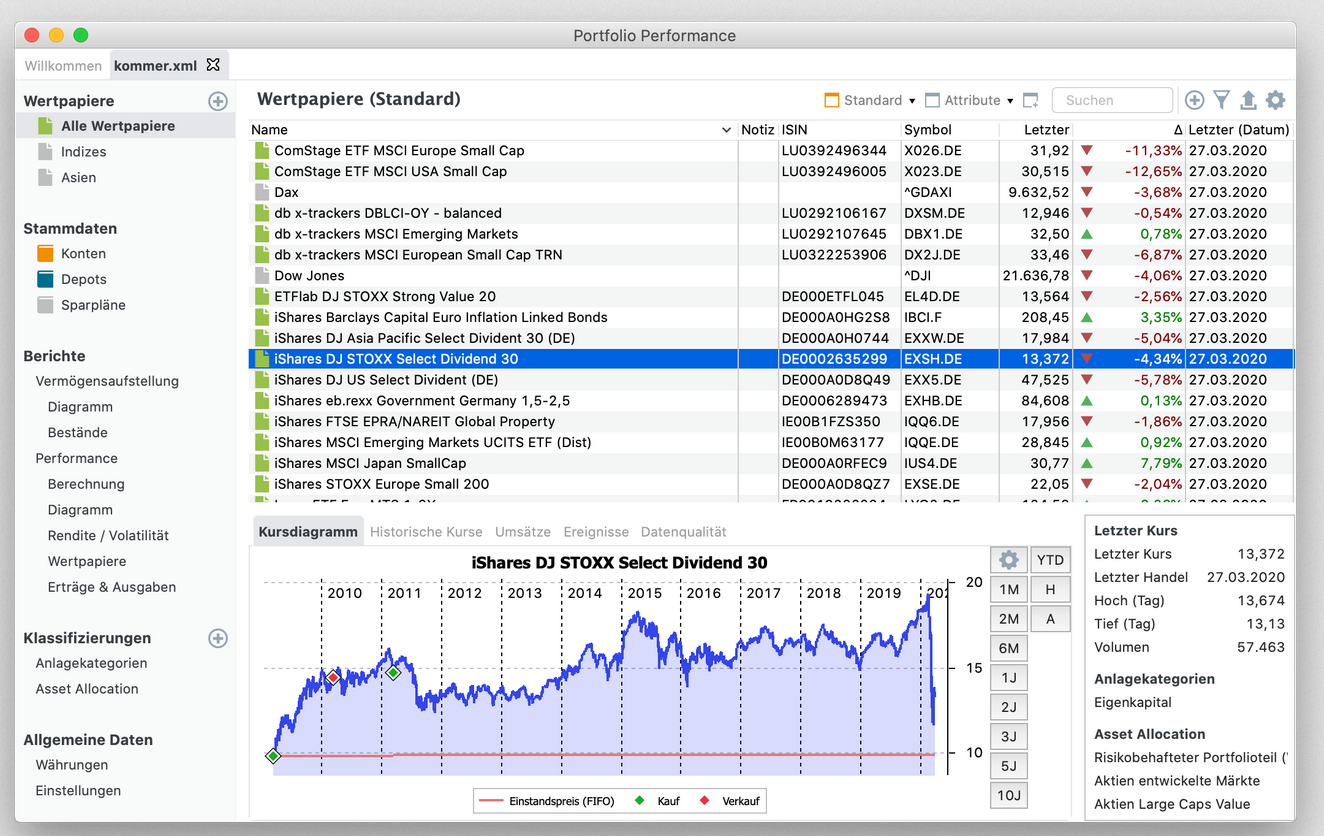The width and height of the screenshot is (1324, 836).
Task: Click the add-security plus icon in the toolbar
Action: coord(1194,100)
